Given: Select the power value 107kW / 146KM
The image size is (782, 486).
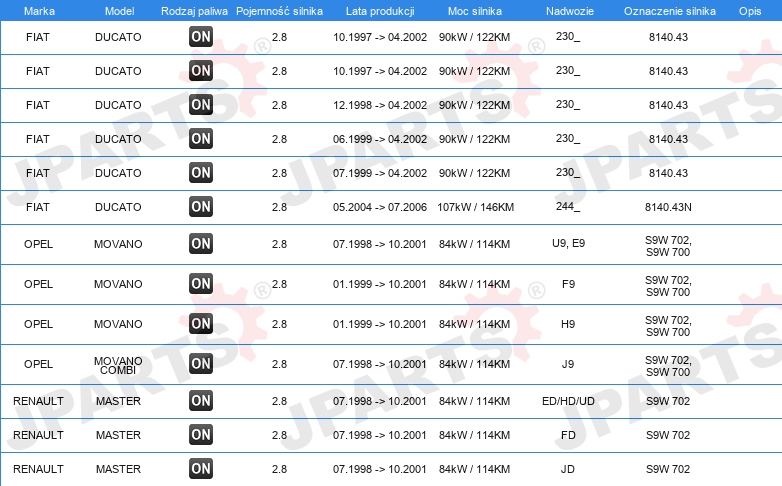Looking at the screenshot, I should 475,207.
